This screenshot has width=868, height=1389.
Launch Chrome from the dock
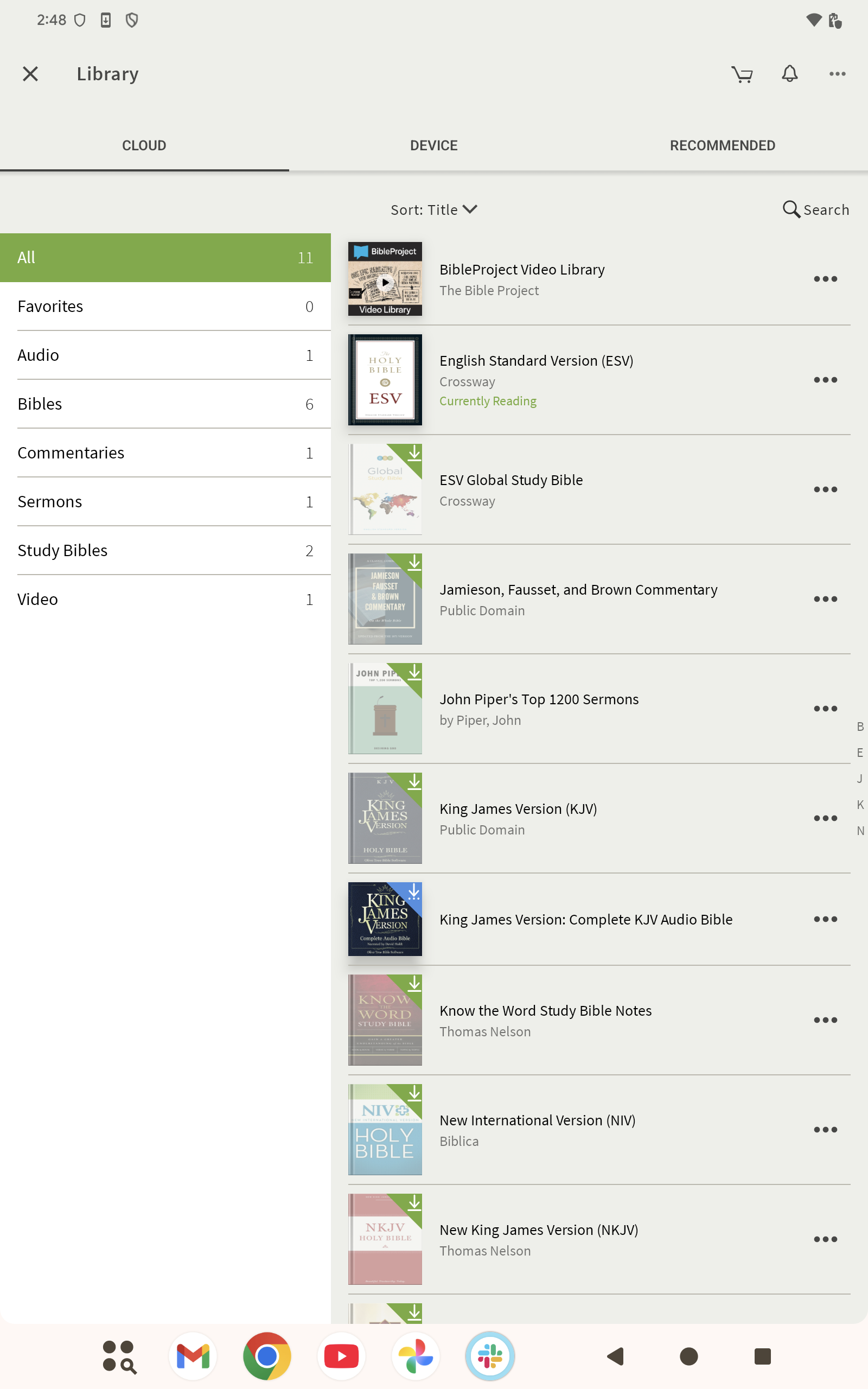point(267,1356)
